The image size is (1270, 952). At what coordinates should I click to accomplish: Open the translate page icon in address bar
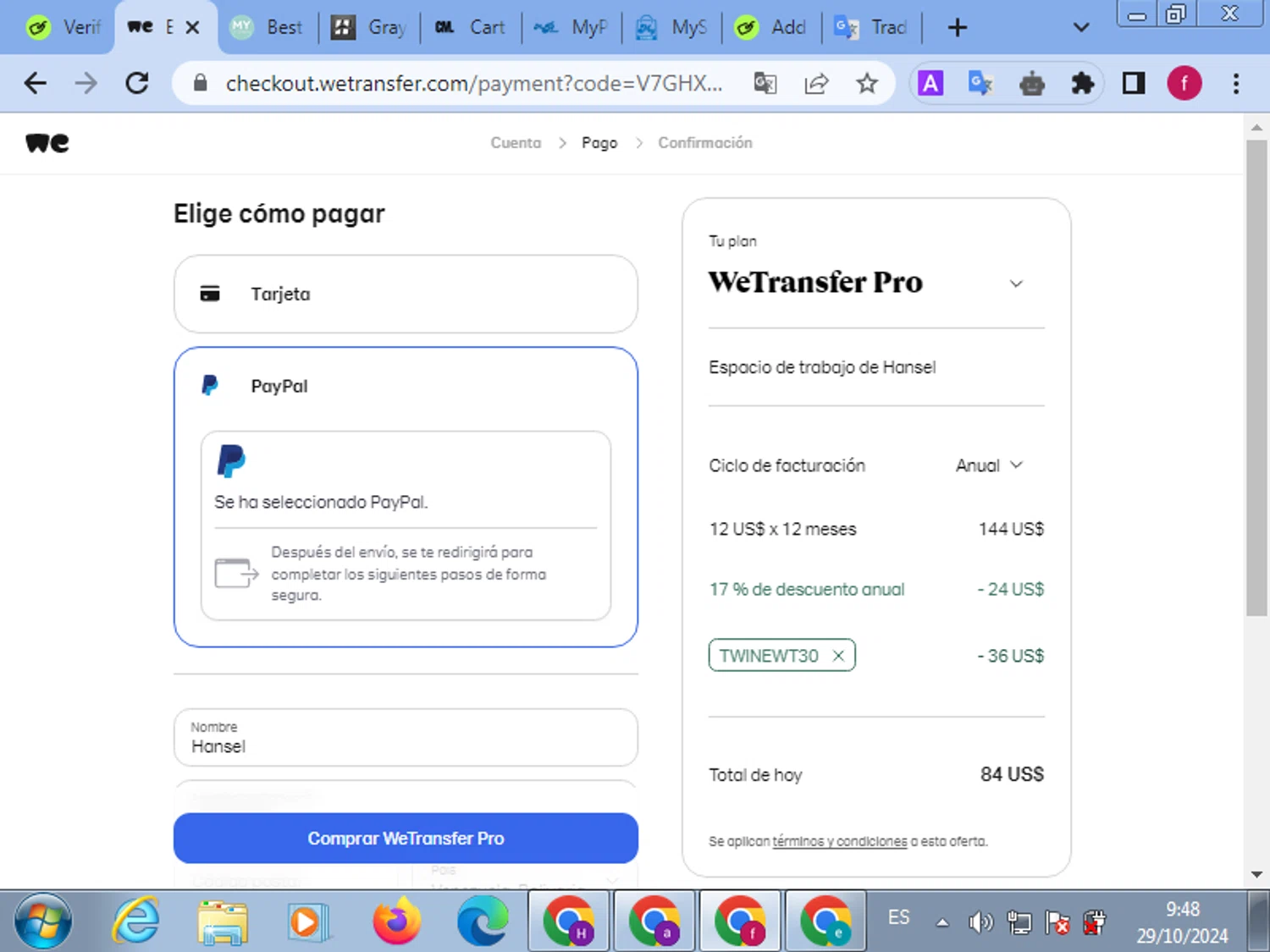coord(765,83)
